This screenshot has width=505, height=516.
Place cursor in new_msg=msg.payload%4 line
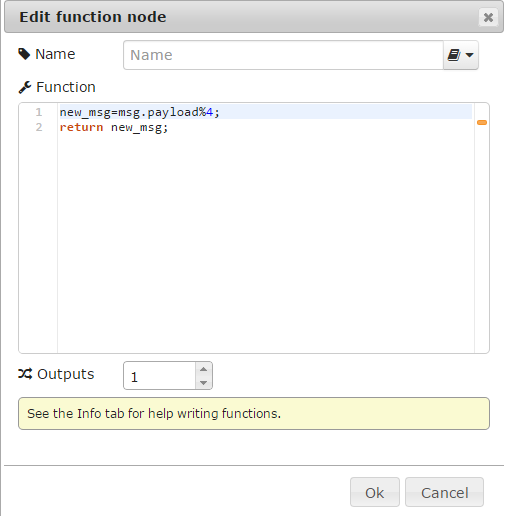coord(139,112)
